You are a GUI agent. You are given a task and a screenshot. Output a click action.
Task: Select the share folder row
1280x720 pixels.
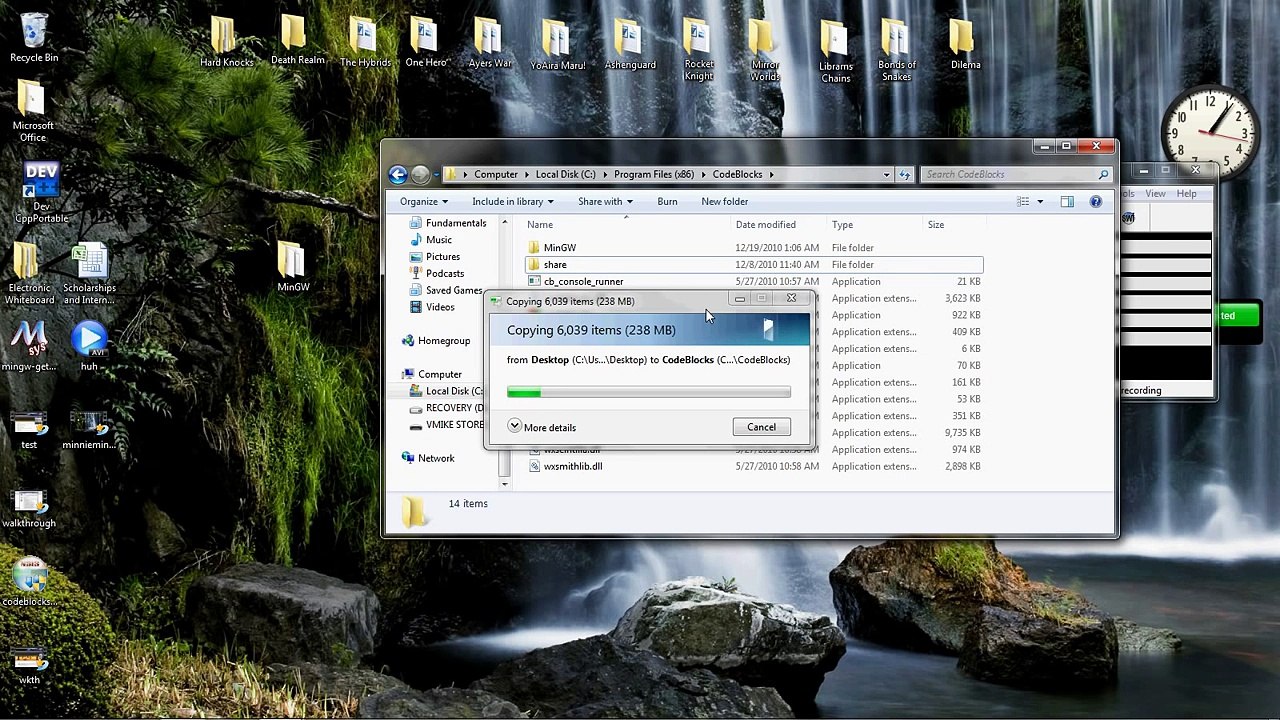coord(754,265)
